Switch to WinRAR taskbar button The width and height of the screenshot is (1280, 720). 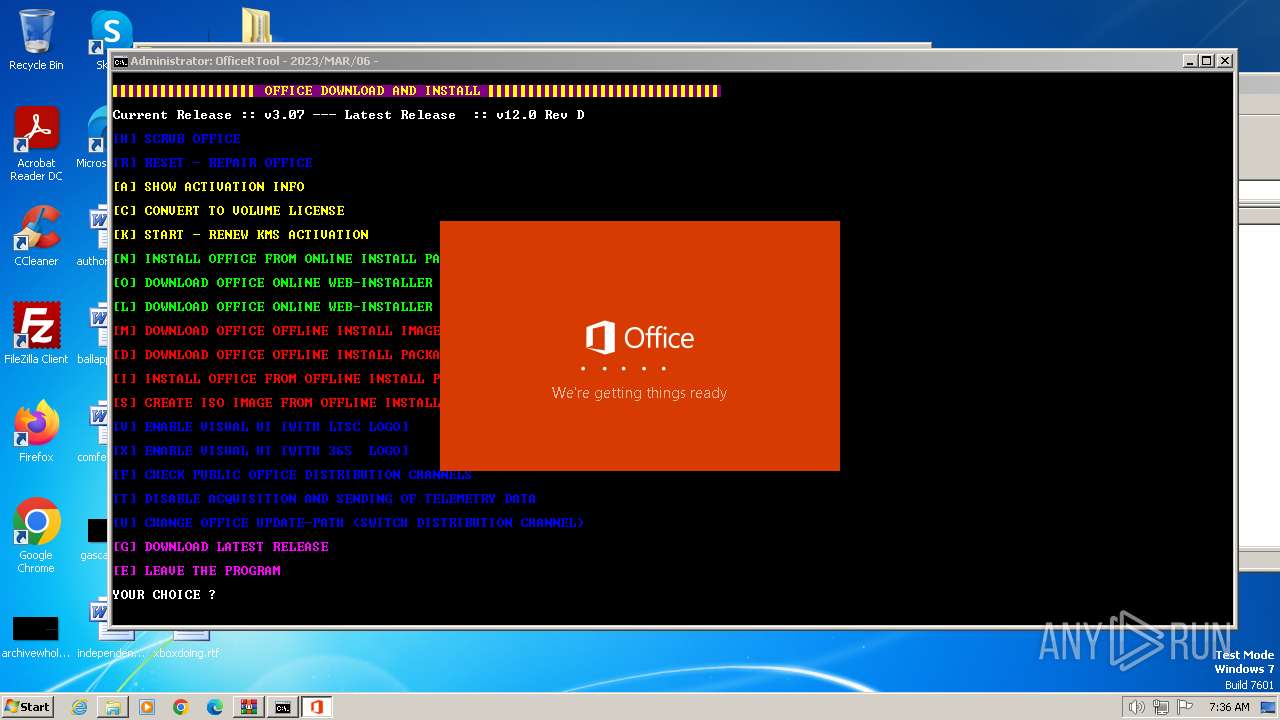[x=249, y=707]
